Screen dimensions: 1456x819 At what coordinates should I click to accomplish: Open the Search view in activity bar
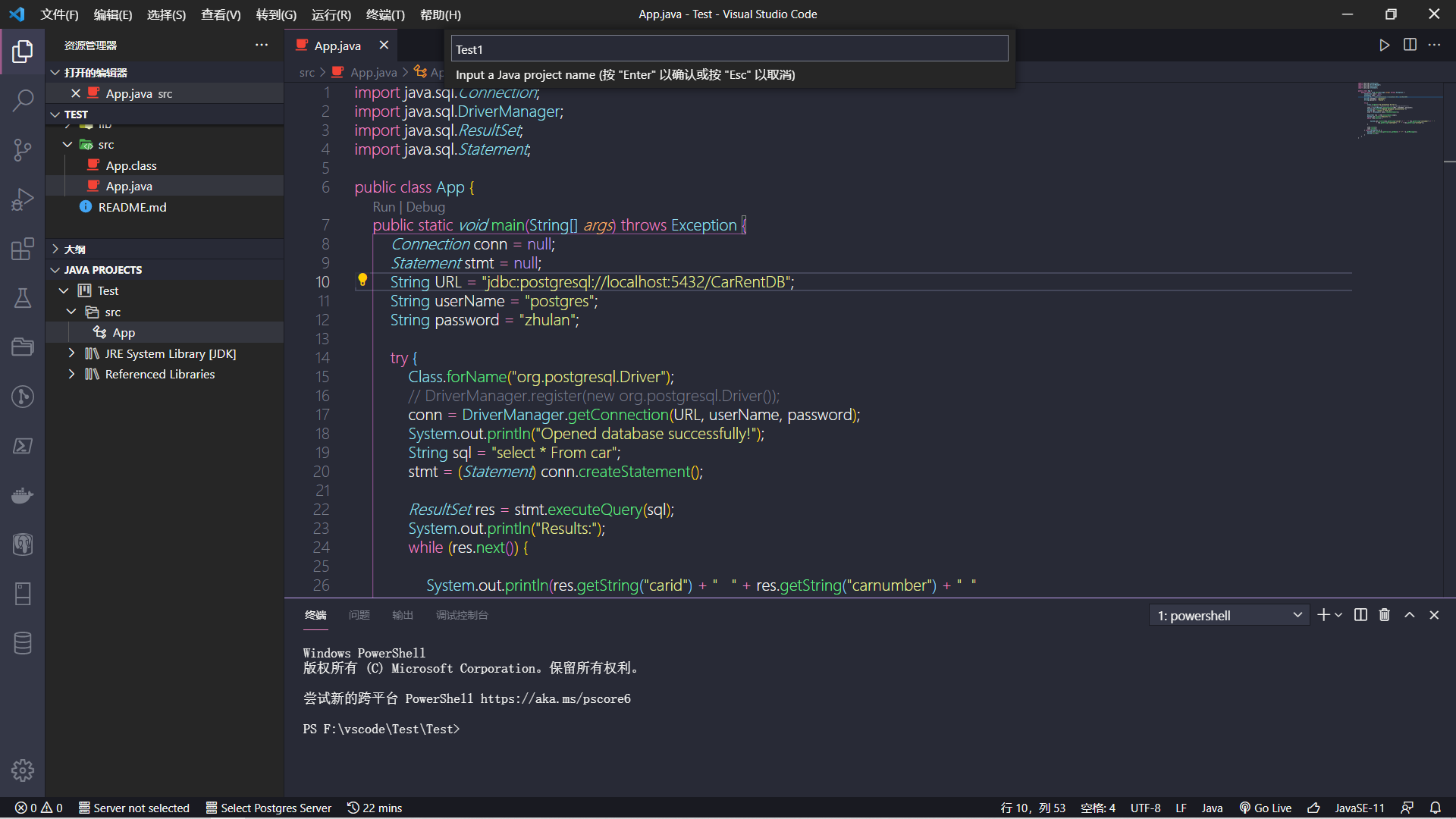tap(23, 100)
